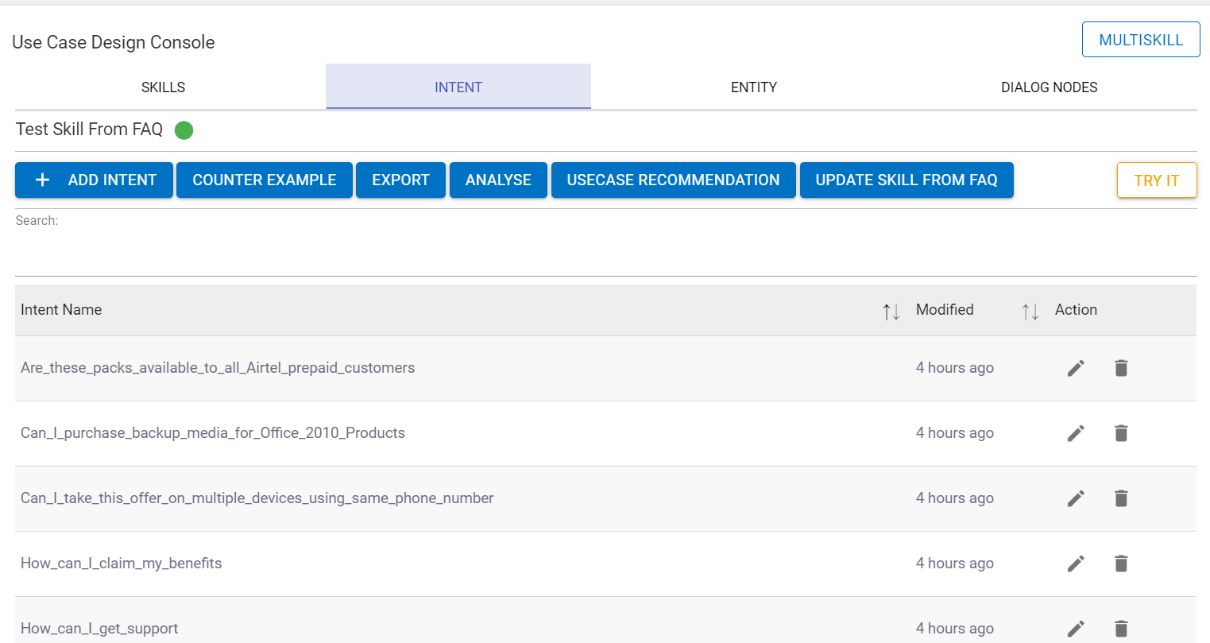Select Can_I_purchase_backup_media_for_Office_2010_Products row

(x=606, y=433)
